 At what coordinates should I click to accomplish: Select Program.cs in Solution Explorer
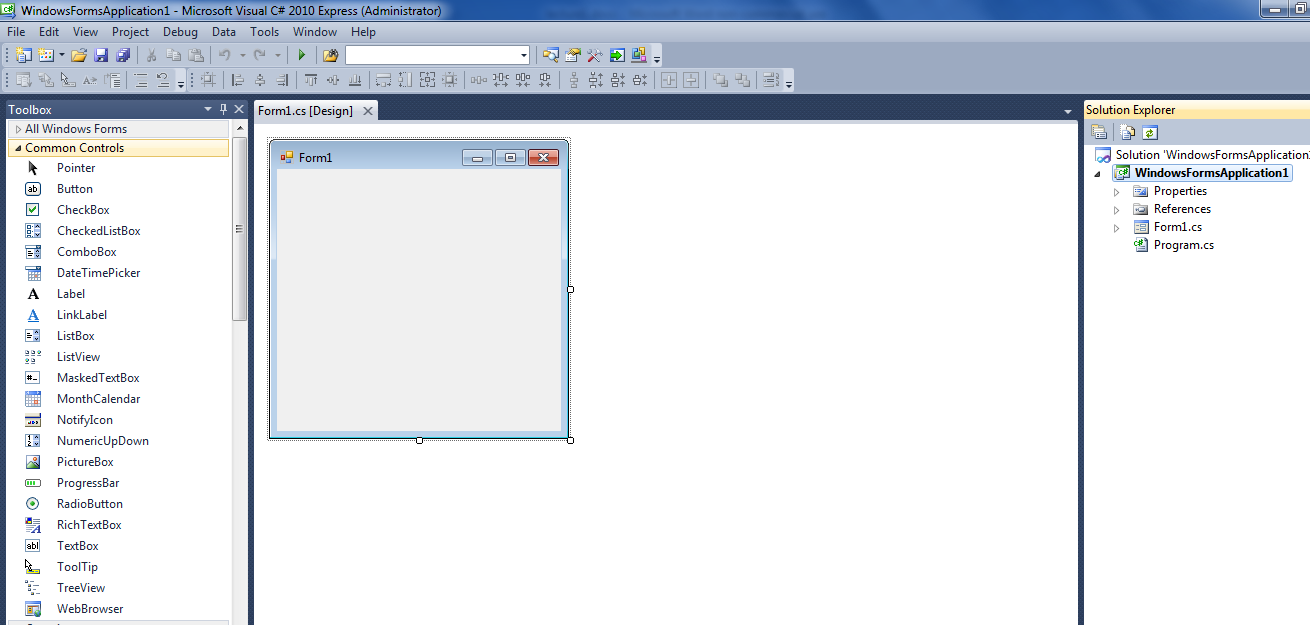tap(1184, 245)
